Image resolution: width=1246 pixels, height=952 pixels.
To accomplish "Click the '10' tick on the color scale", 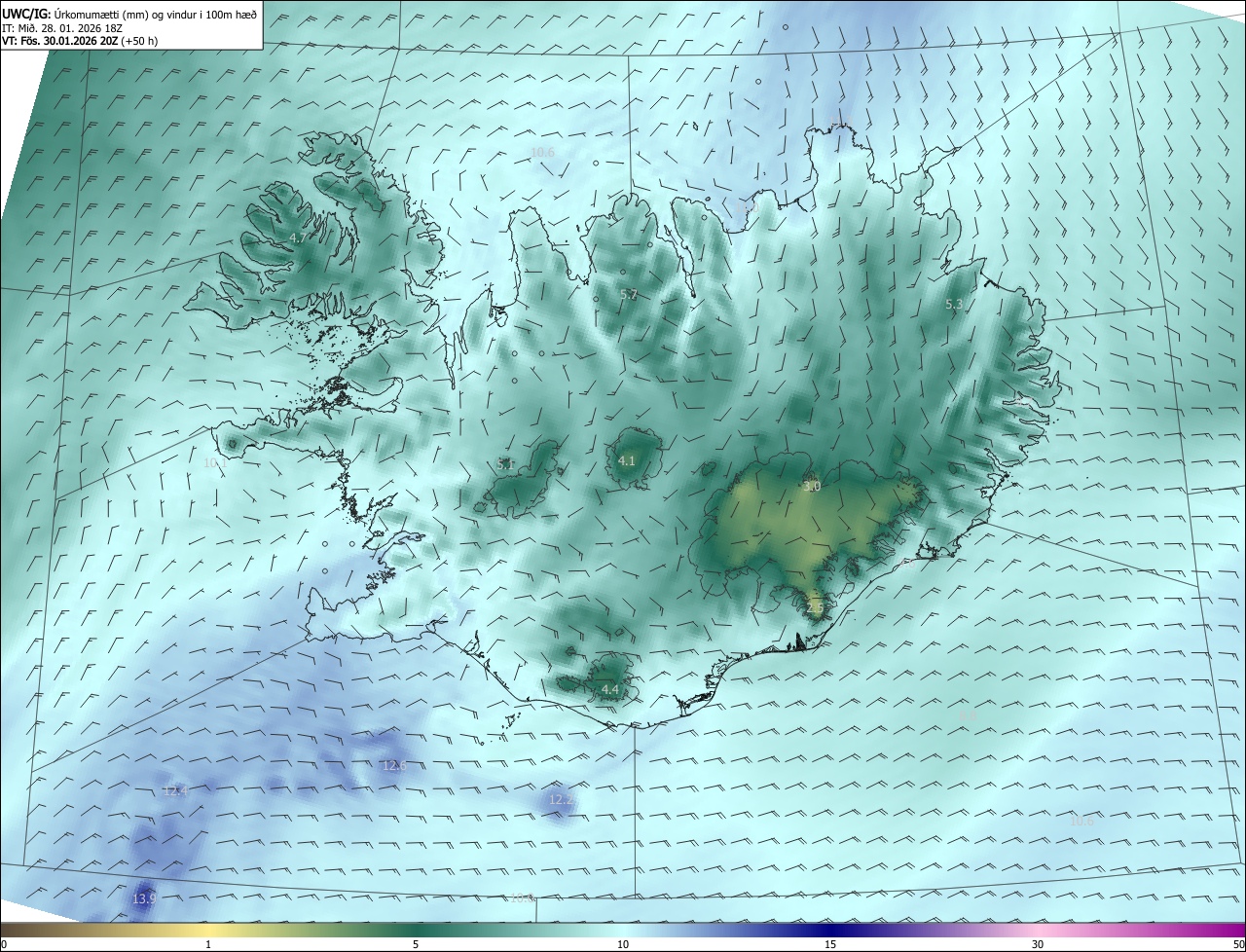I will click(x=623, y=944).
